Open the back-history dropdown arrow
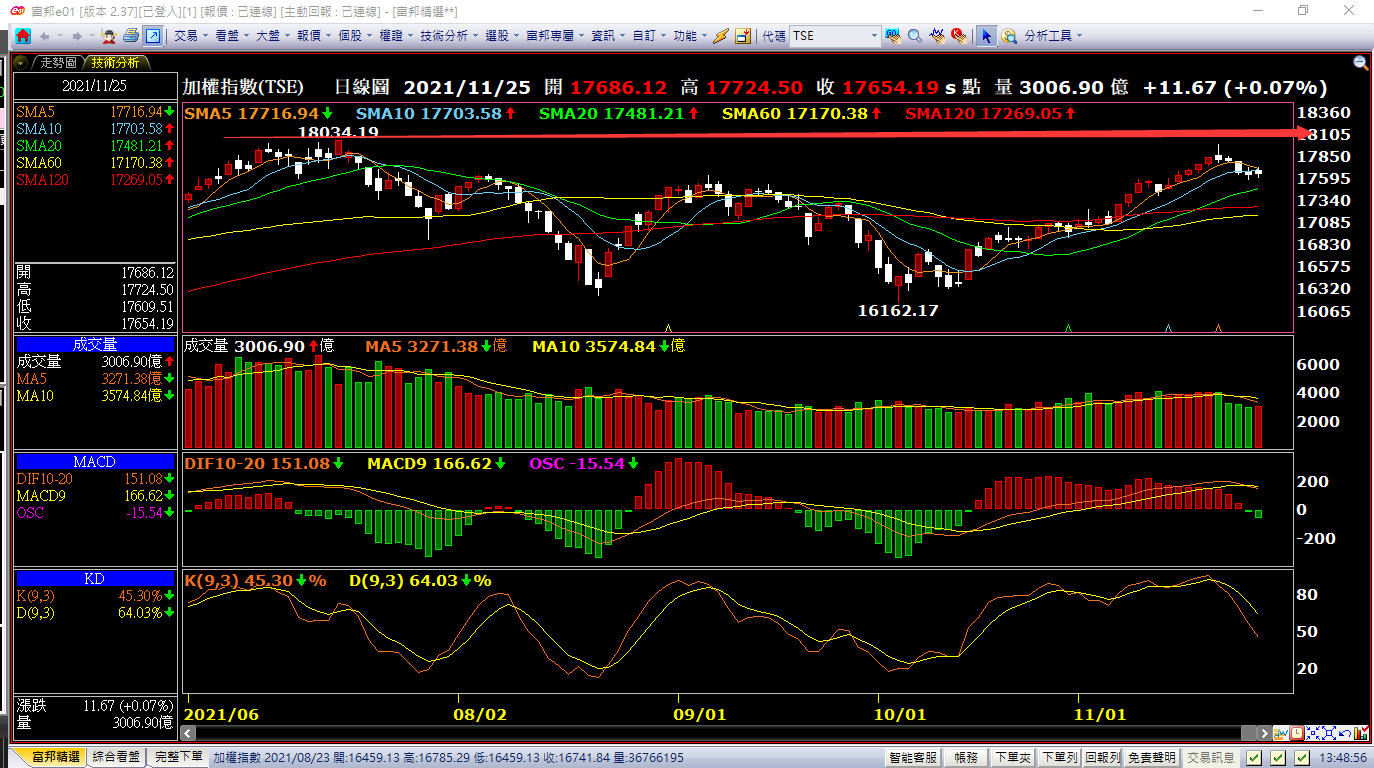Screen dimensions: 1374x768 60,36
